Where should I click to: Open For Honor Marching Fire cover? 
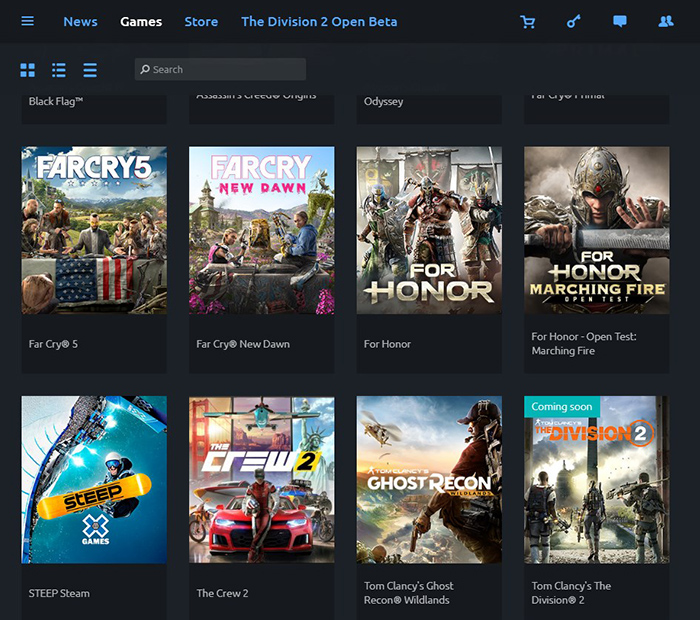(x=597, y=230)
